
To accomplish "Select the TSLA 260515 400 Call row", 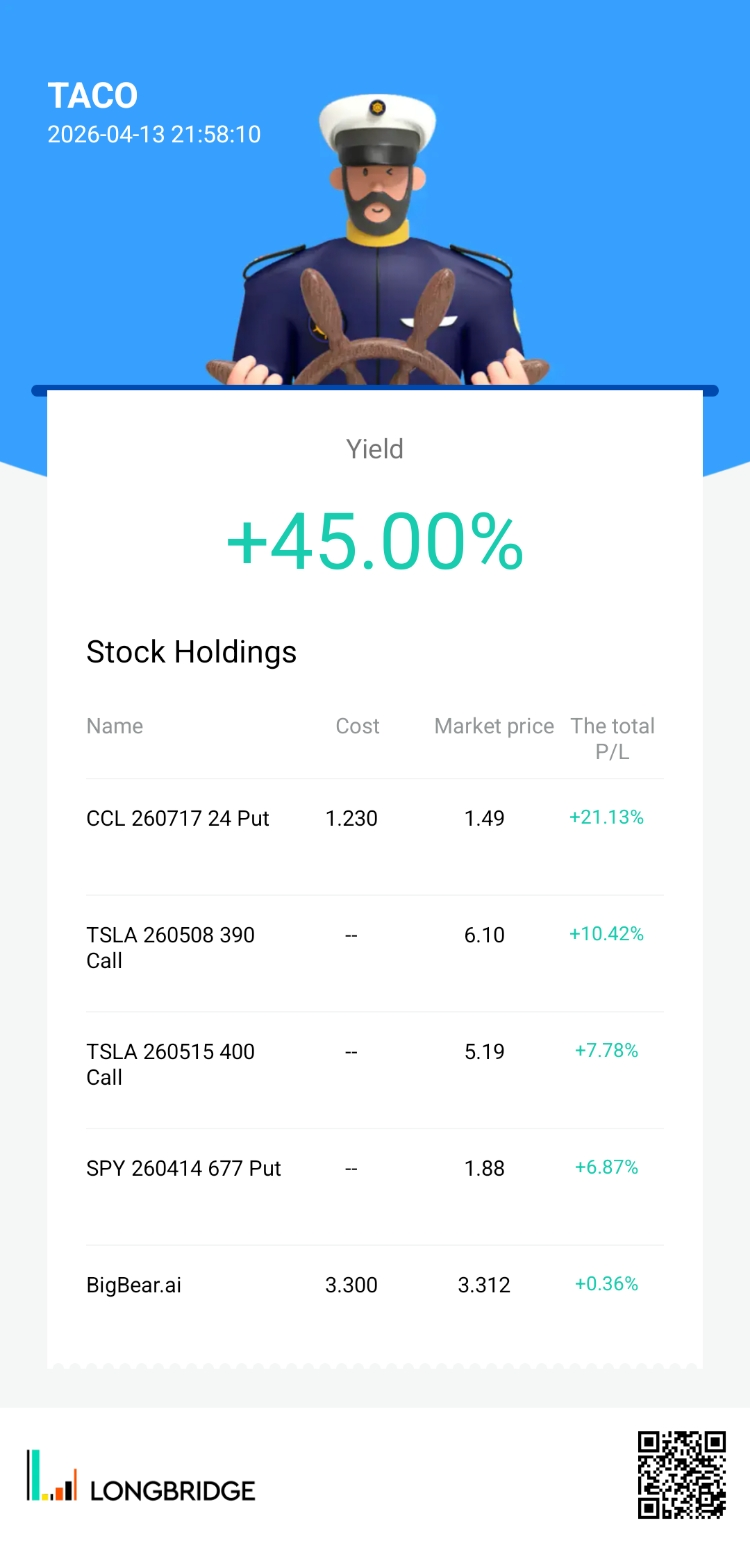I will coord(171,1064).
